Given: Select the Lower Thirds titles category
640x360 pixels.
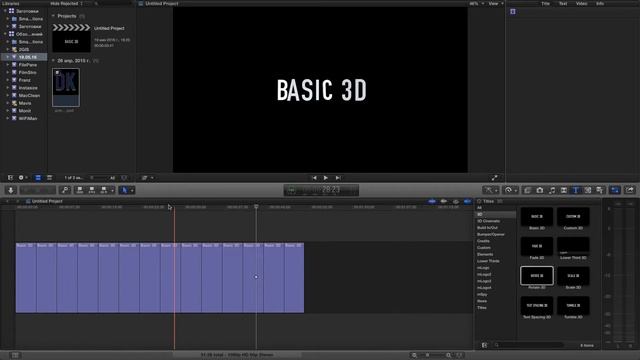Looking at the screenshot, I should (x=488, y=261).
